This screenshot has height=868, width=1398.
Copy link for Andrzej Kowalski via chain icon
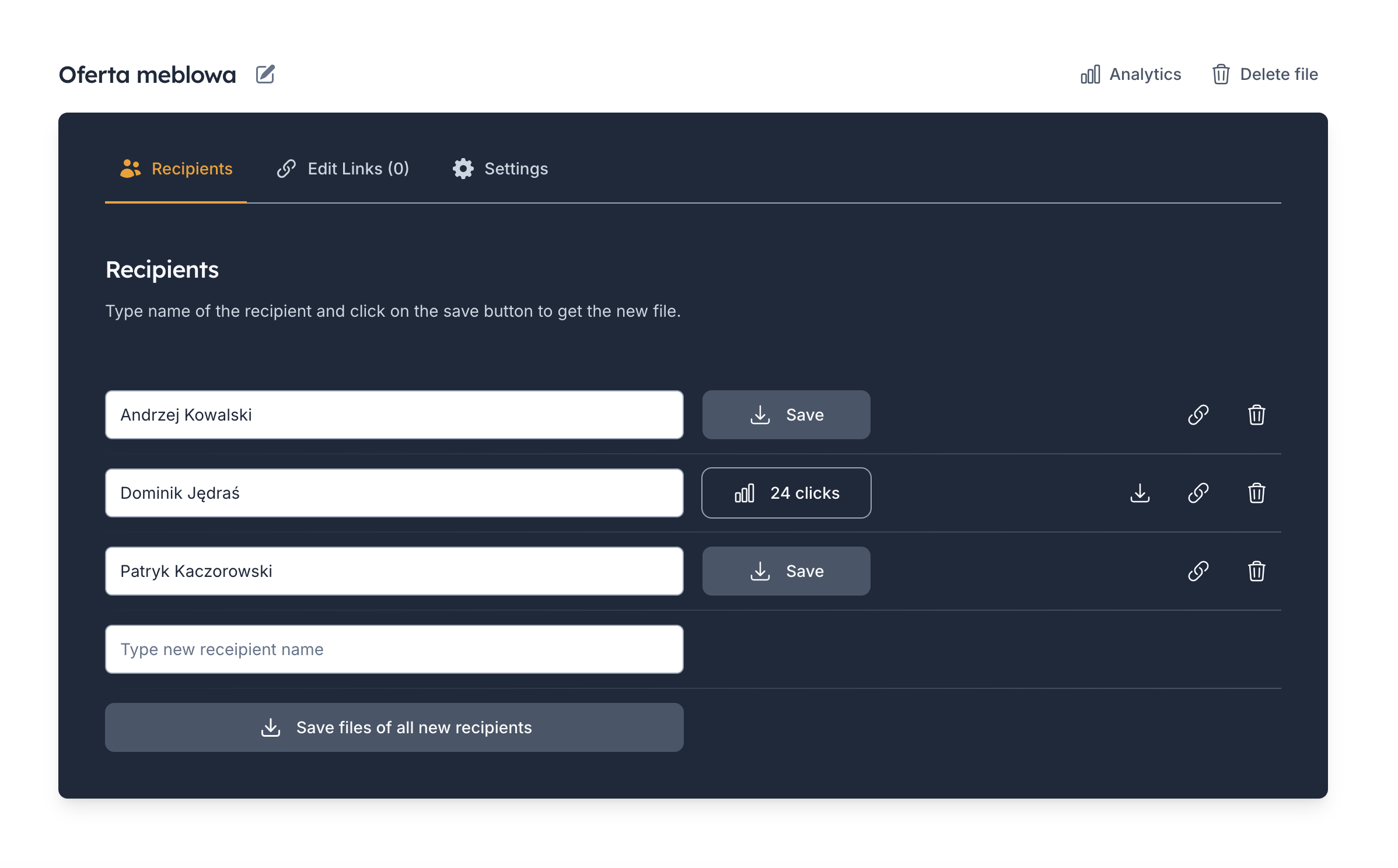[1199, 415]
